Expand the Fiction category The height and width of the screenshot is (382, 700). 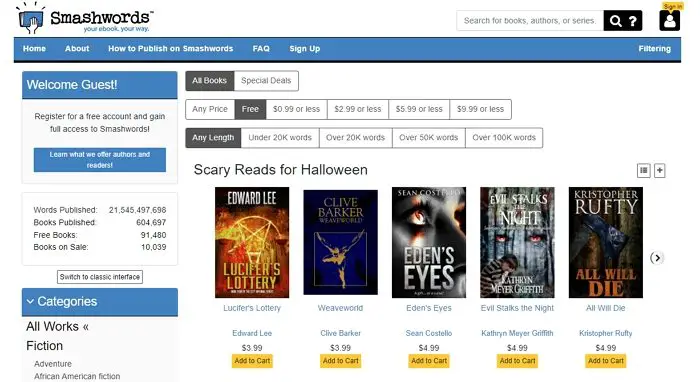44,346
